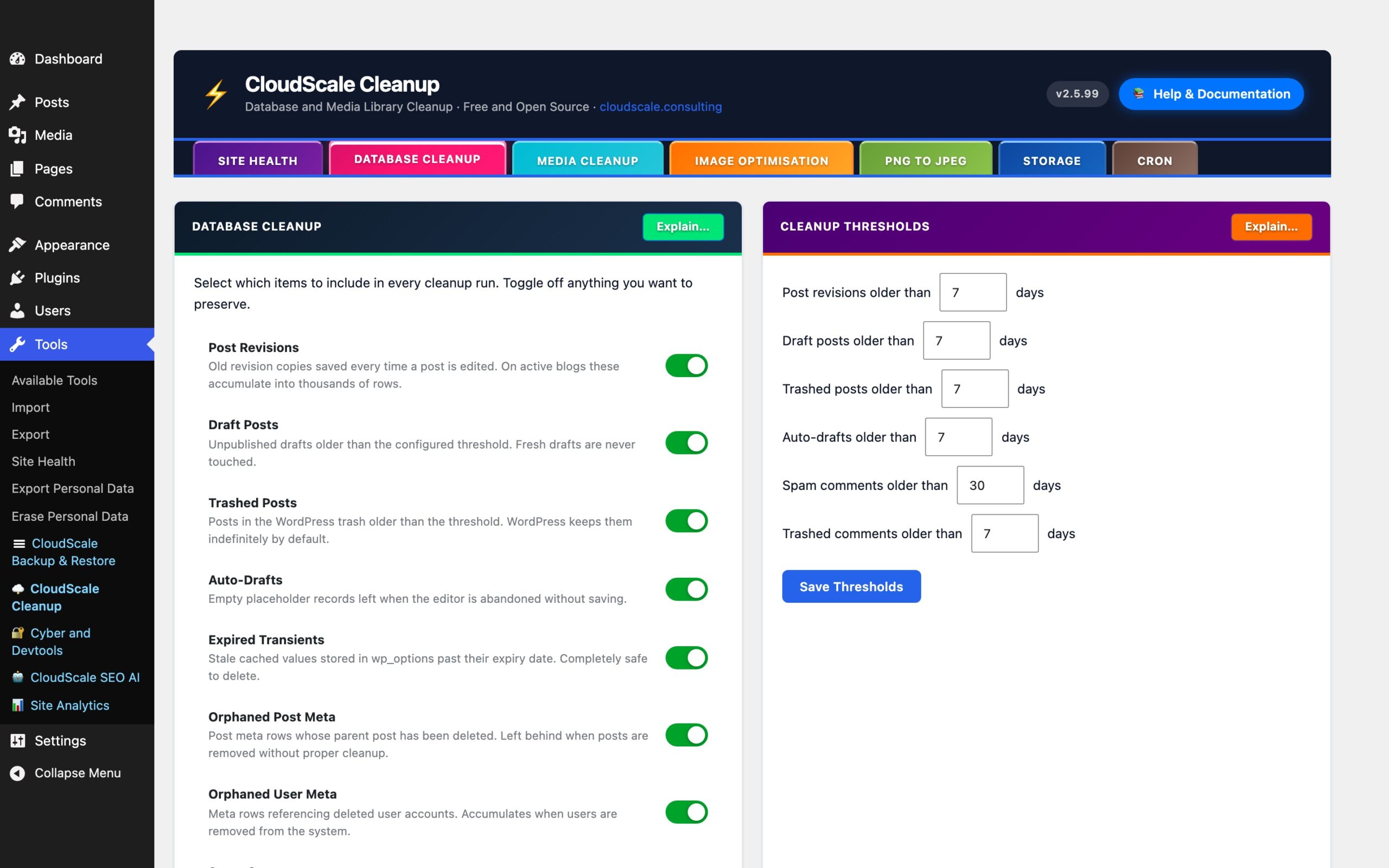Select the Trashed comments days field

pos(1004,533)
